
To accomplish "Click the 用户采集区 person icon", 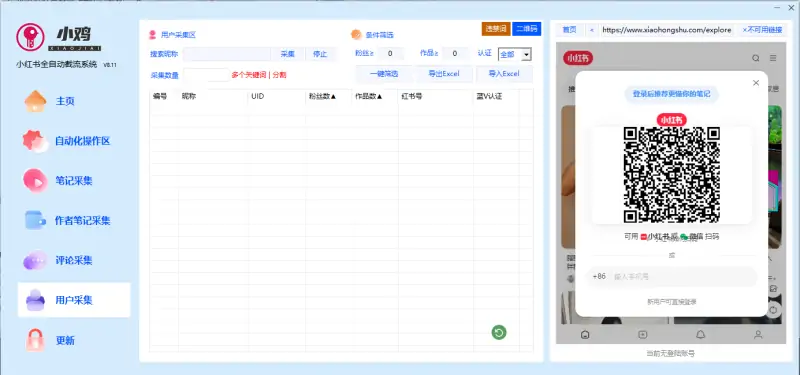I will pos(152,35).
